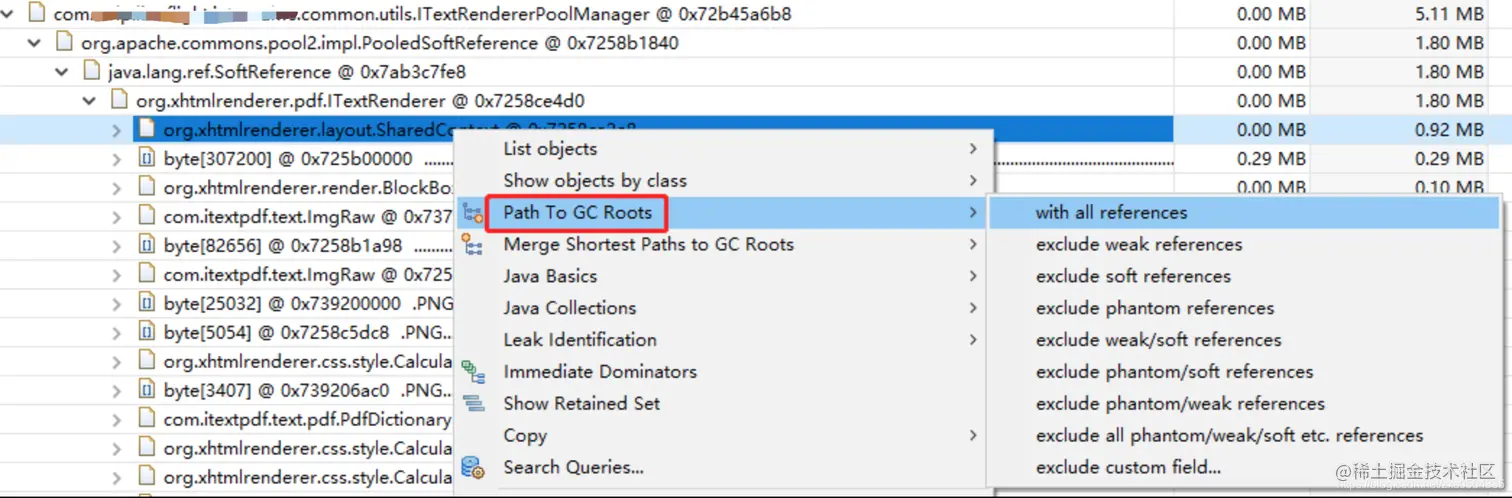
Task: Click the Merge Shortest Paths menu icon
Action: 472,245
